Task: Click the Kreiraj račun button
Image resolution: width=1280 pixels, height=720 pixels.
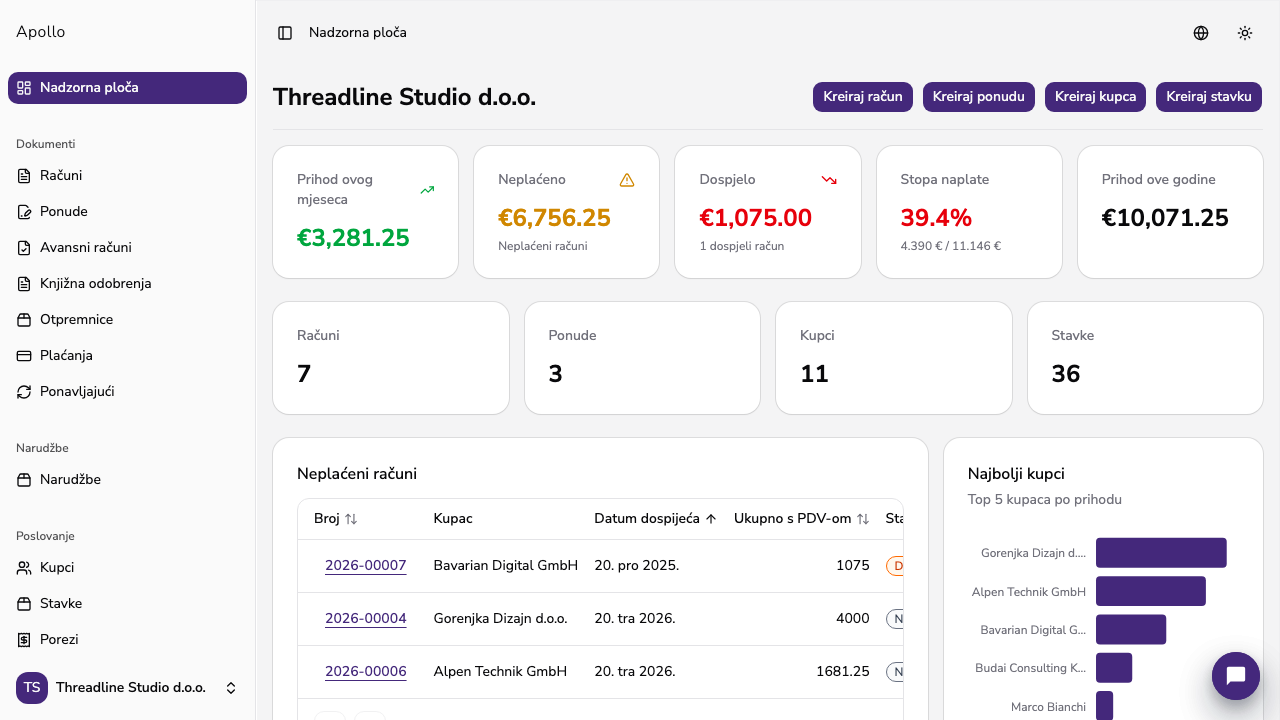Action: [863, 97]
